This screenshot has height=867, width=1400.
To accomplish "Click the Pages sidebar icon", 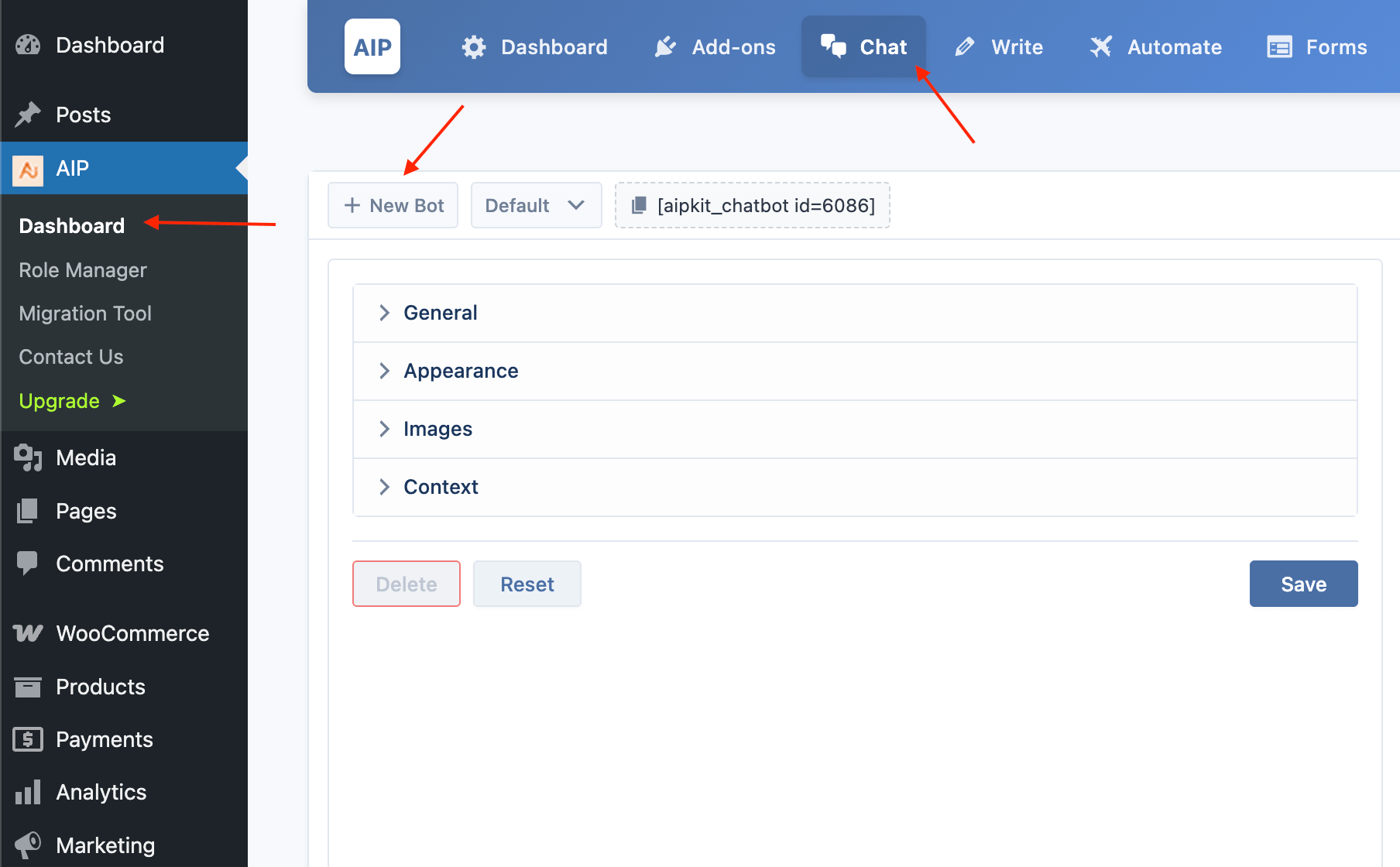I will click(x=28, y=511).
